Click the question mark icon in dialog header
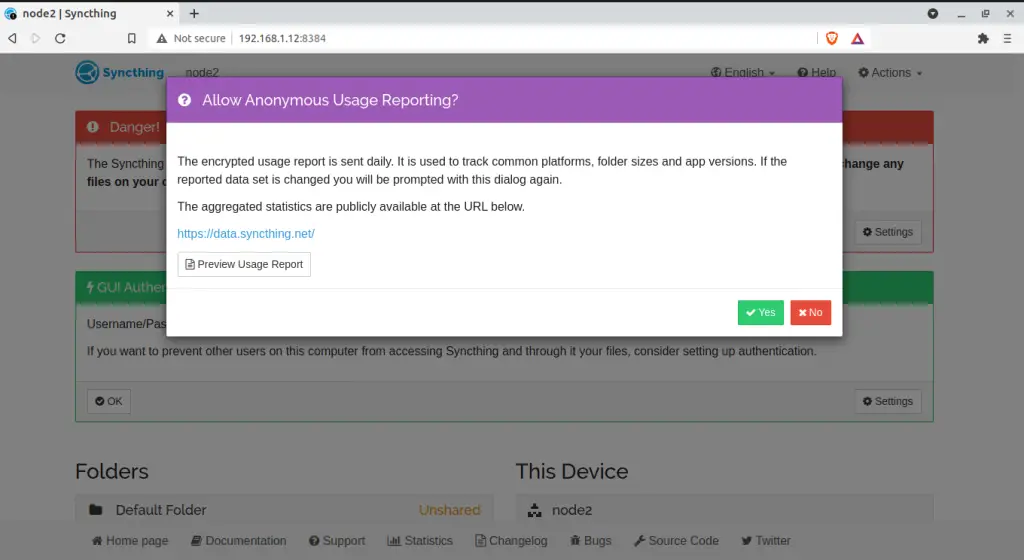This screenshot has height=560, width=1024. [x=185, y=100]
